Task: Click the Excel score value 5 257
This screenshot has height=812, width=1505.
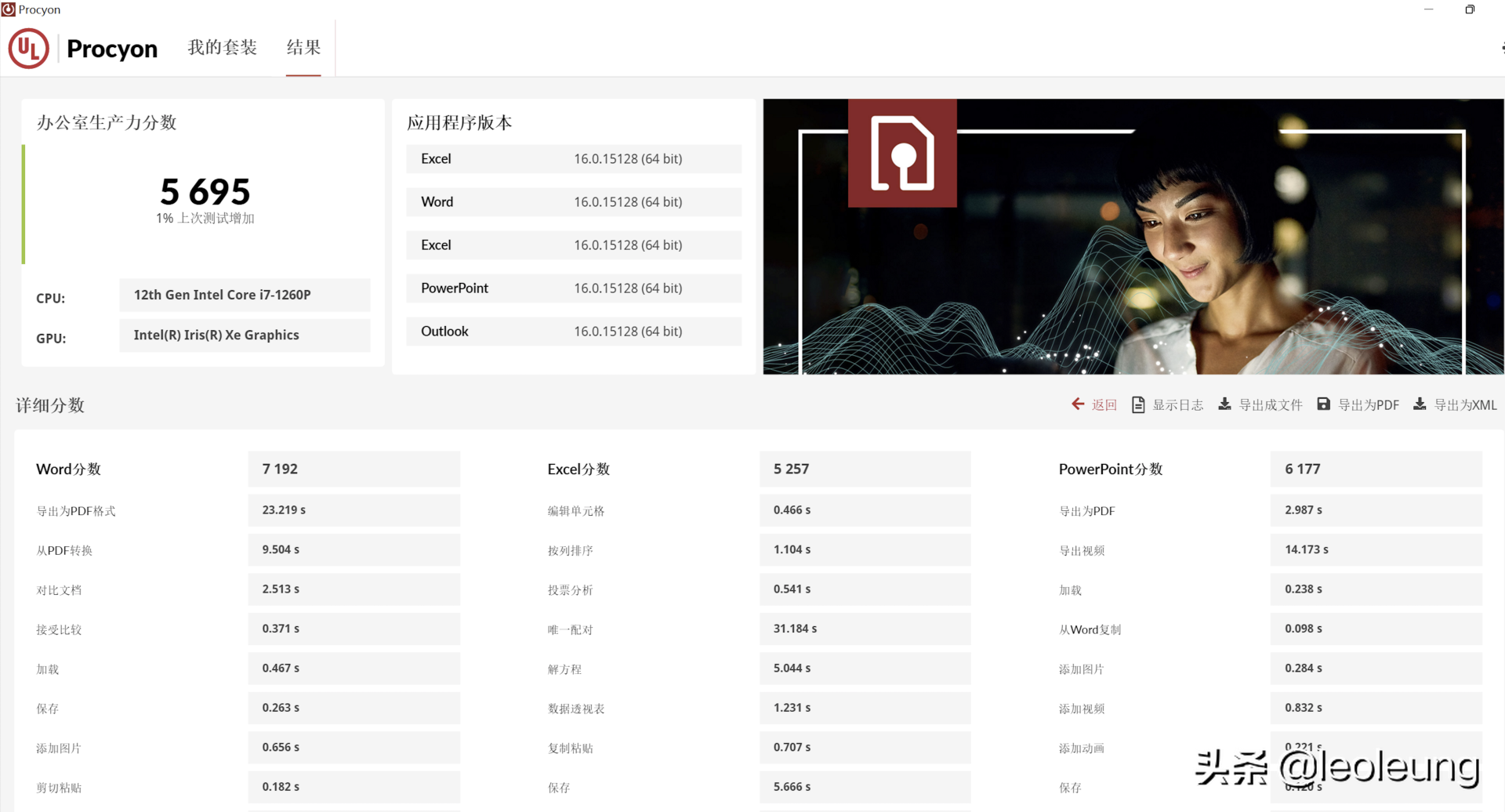Action: click(x=865, y=469)
